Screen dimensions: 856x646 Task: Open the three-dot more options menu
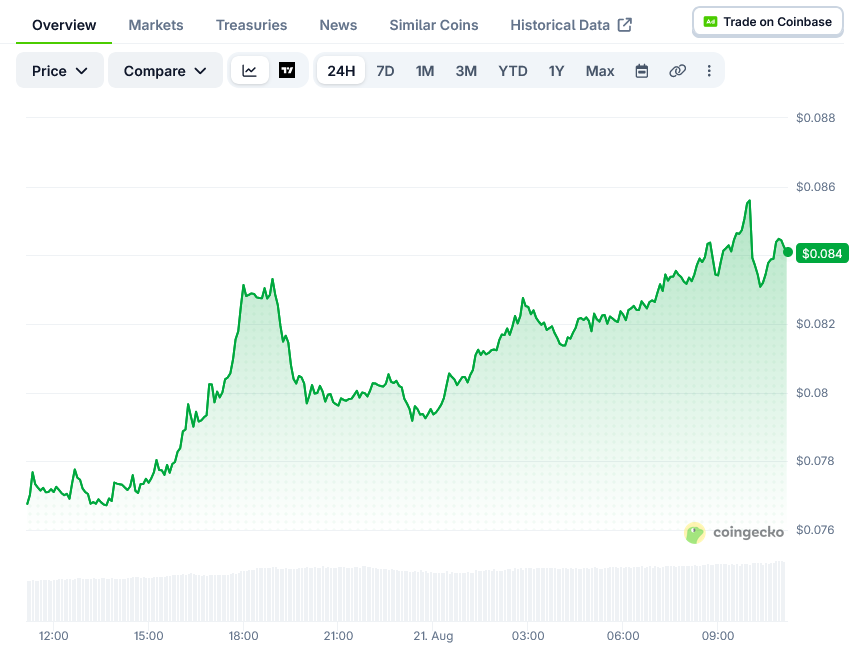[x=709, y=71]
